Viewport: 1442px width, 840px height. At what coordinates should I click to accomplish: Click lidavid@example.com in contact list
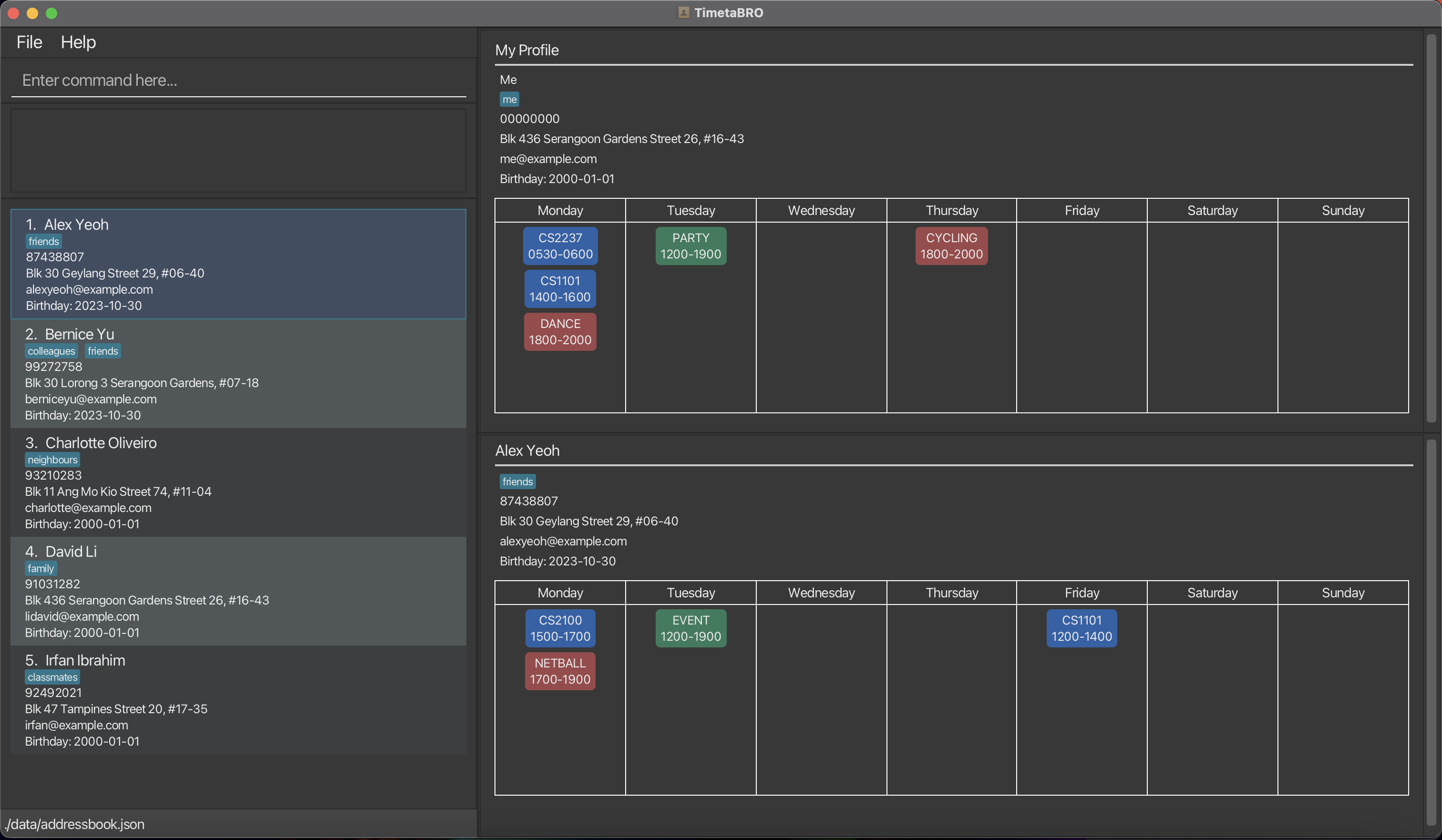[x=82, y=616]
